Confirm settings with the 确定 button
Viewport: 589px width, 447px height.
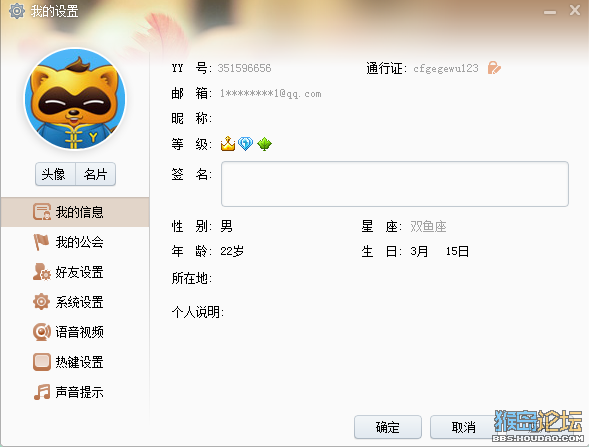point(388,427)
